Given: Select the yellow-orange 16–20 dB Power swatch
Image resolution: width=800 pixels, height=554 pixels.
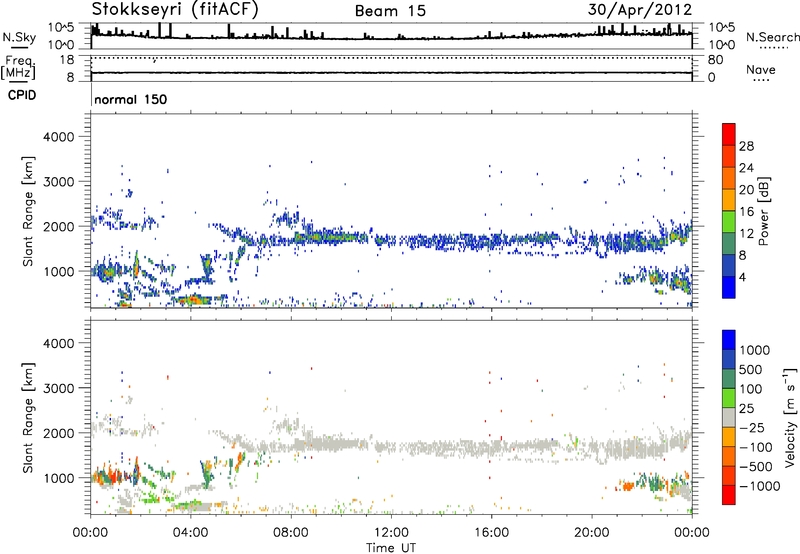Looking at the screenshot, I should [x=729, y=200].
